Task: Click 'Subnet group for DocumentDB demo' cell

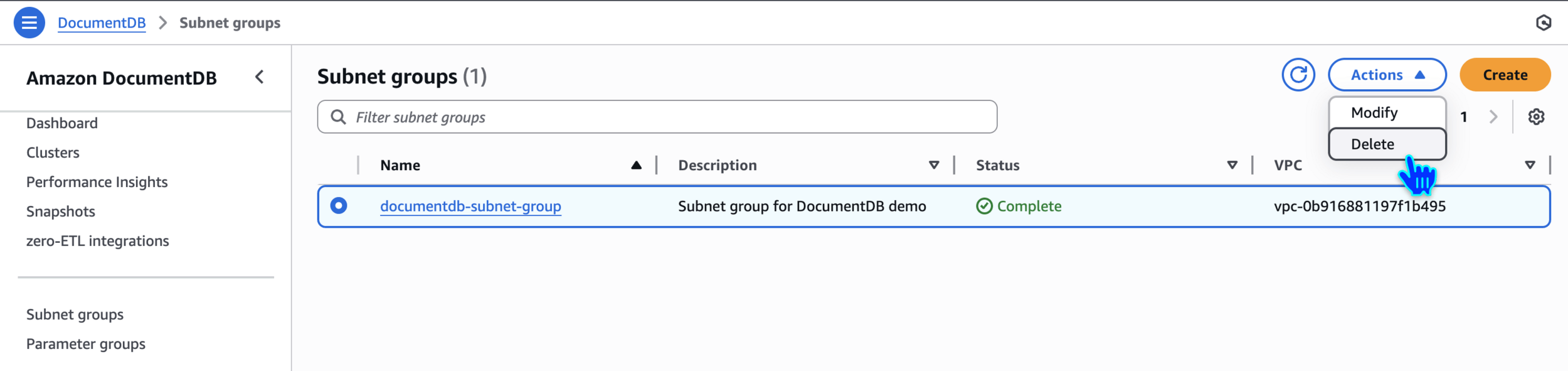Action: pos(802,206)
